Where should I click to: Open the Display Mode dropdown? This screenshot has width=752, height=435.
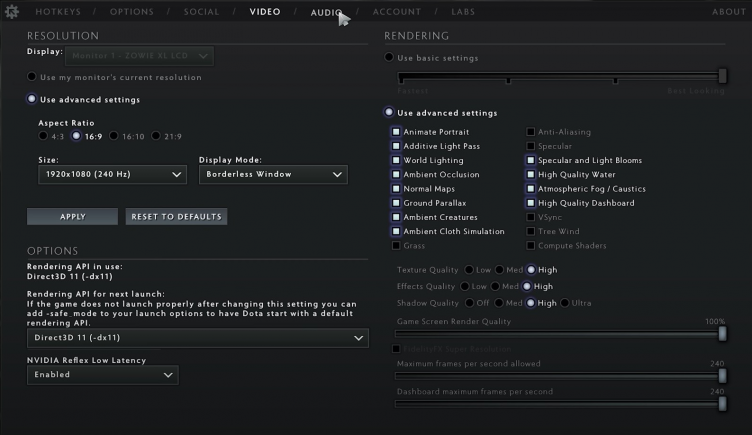click(x=272, y=174)
